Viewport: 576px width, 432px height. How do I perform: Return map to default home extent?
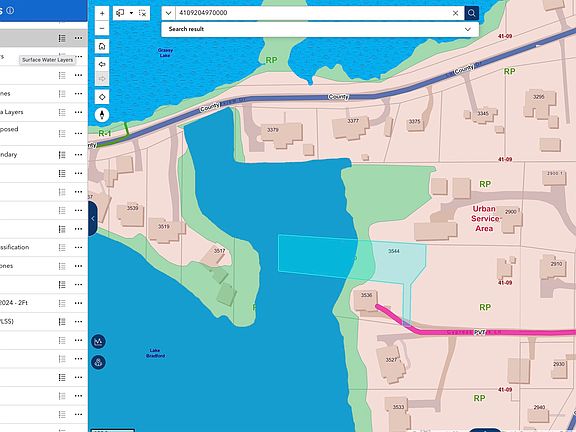tap(102, 47)
